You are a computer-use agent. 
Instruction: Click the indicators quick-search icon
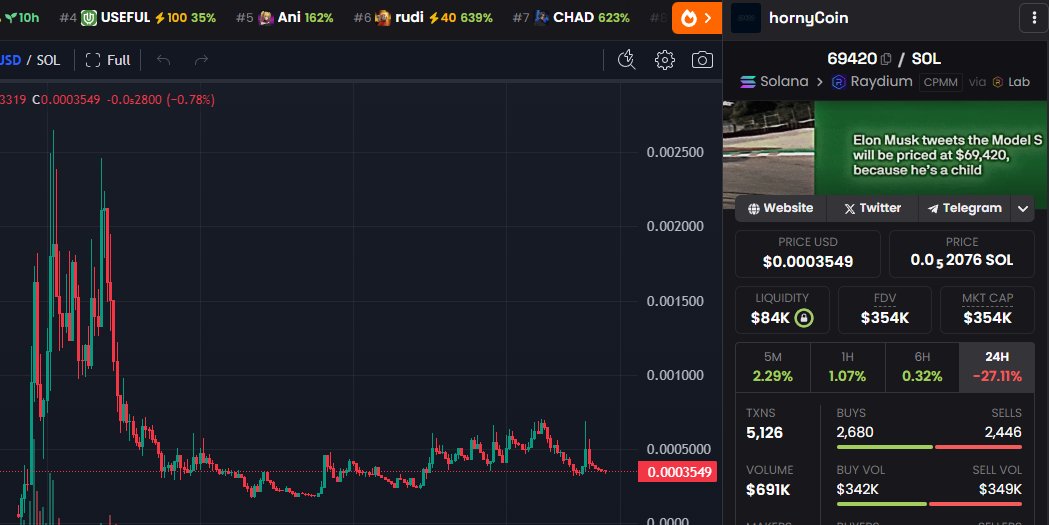[627, 60]
